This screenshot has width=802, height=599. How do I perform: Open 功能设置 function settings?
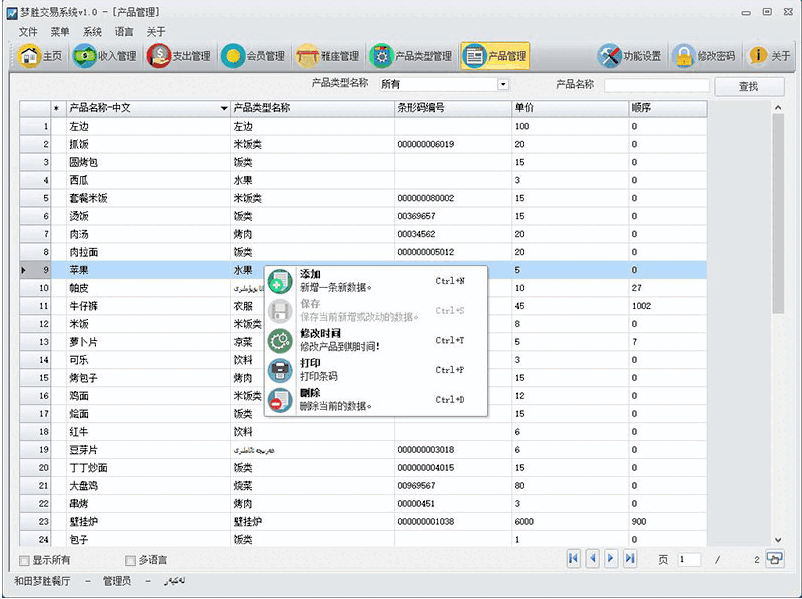coord(630,56)
